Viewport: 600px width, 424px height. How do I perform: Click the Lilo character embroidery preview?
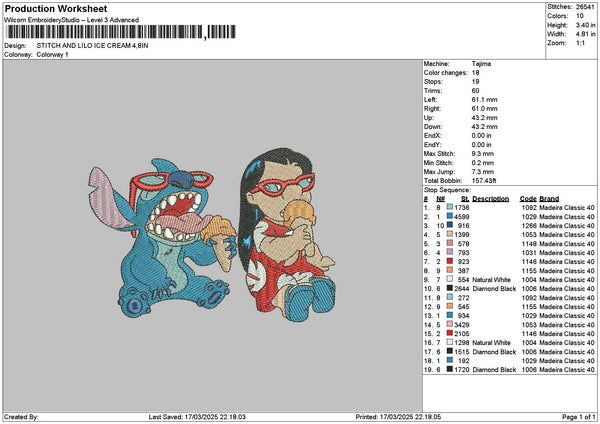point(286,234)
